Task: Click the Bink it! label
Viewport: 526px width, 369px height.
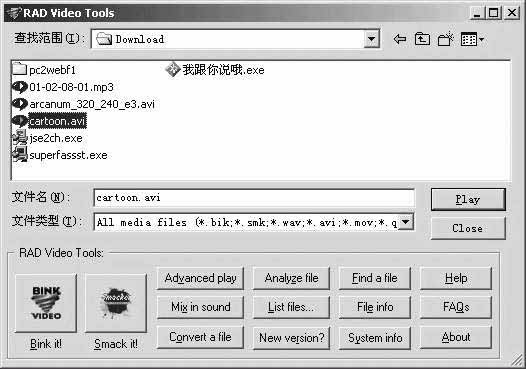Action: [x=46, y=344]
